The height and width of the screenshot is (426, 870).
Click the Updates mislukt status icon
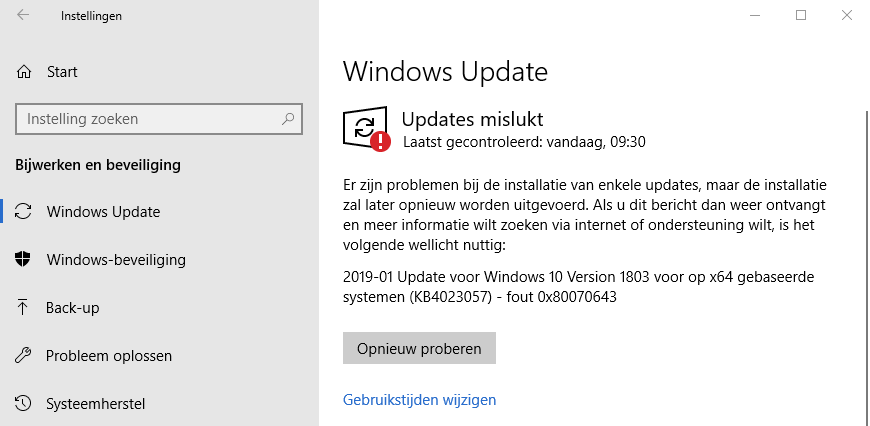pos(366,129)
